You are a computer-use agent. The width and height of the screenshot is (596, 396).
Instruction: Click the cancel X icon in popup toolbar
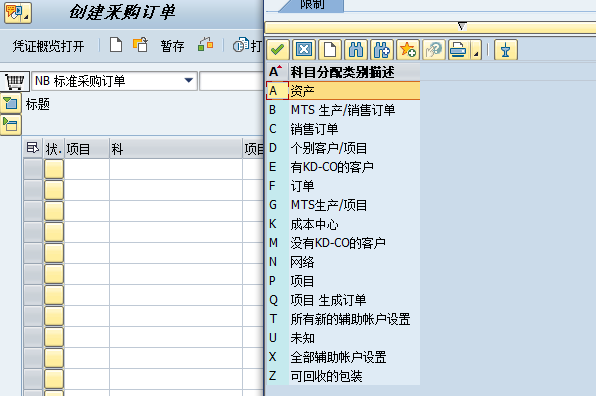tap(304, 50)
